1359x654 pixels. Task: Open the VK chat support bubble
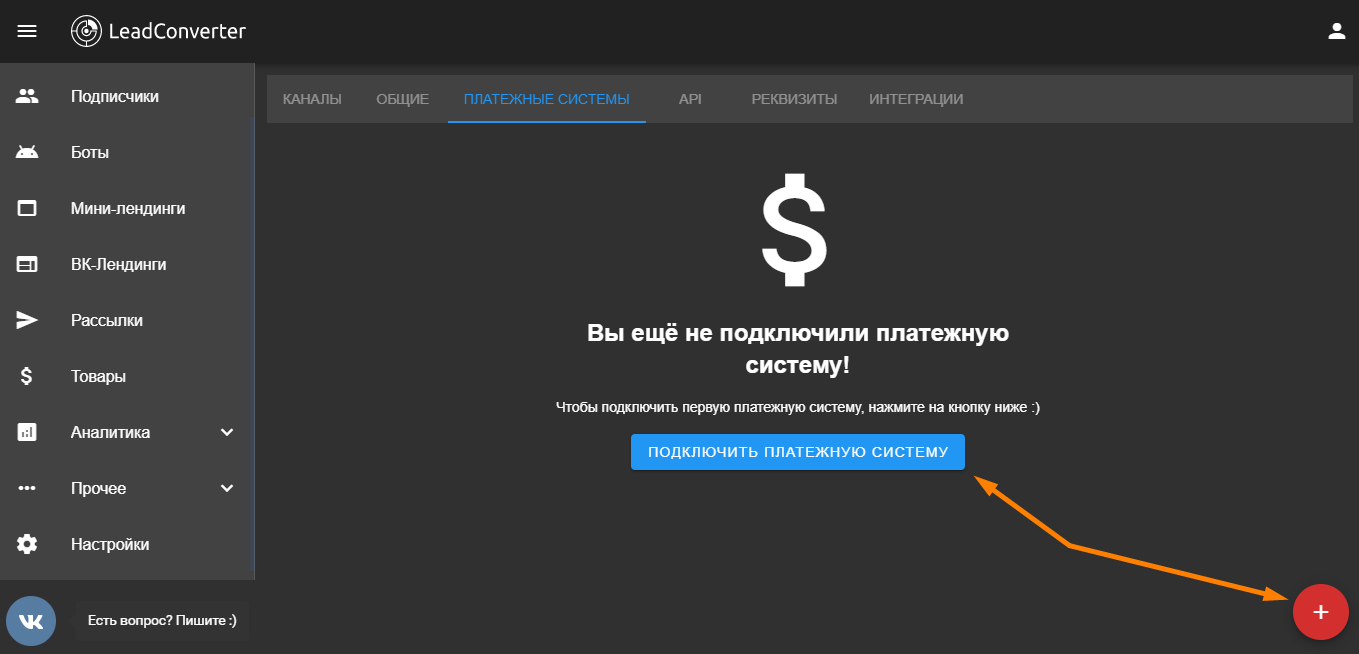31,621
